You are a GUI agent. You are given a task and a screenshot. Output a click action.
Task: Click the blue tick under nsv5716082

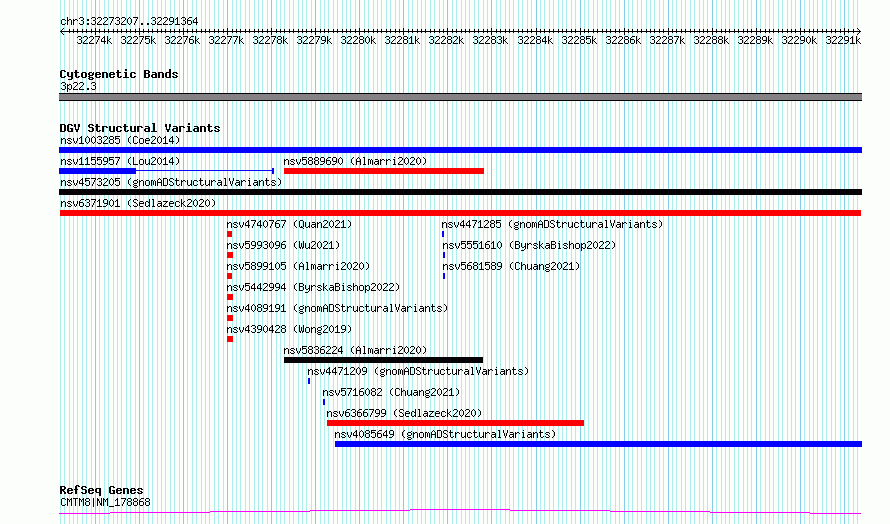324,402
